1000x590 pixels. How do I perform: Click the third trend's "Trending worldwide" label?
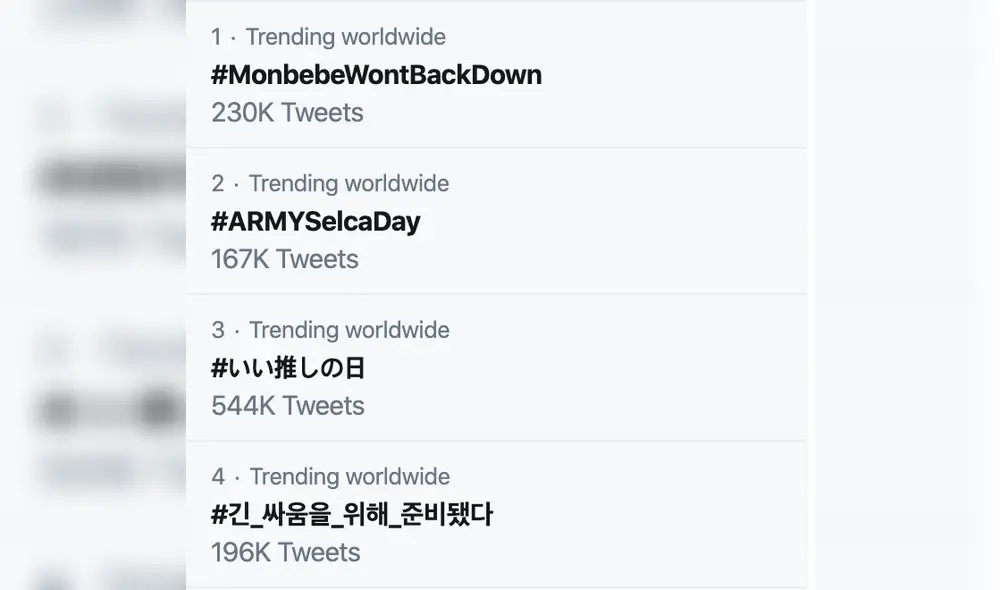[349, 330]
